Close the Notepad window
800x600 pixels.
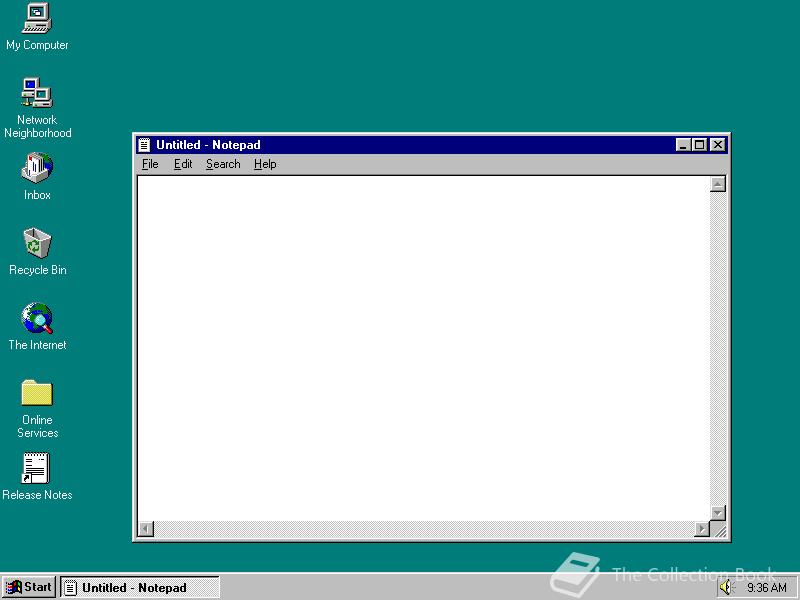(718, 145)
